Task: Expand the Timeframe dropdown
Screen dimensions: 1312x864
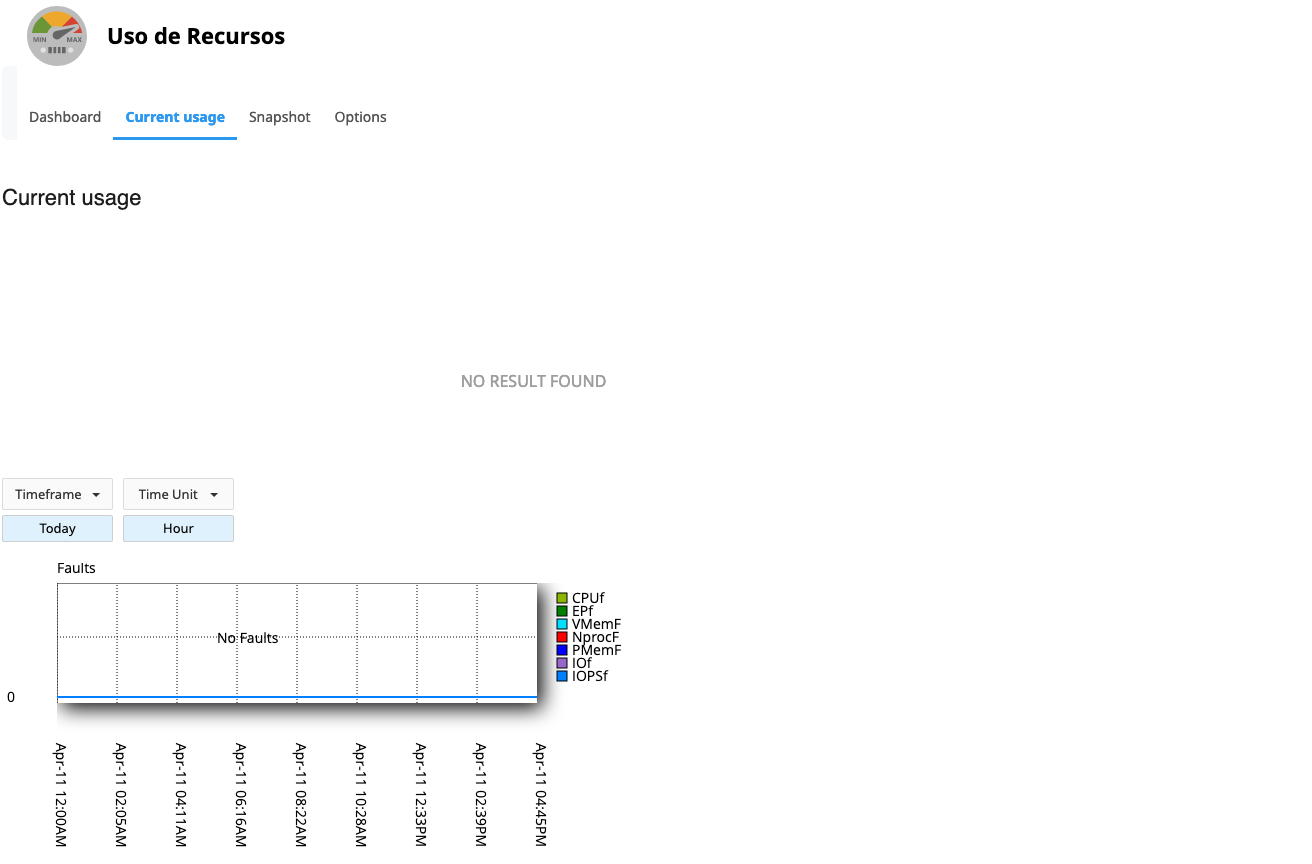Action: pos(57,494)
